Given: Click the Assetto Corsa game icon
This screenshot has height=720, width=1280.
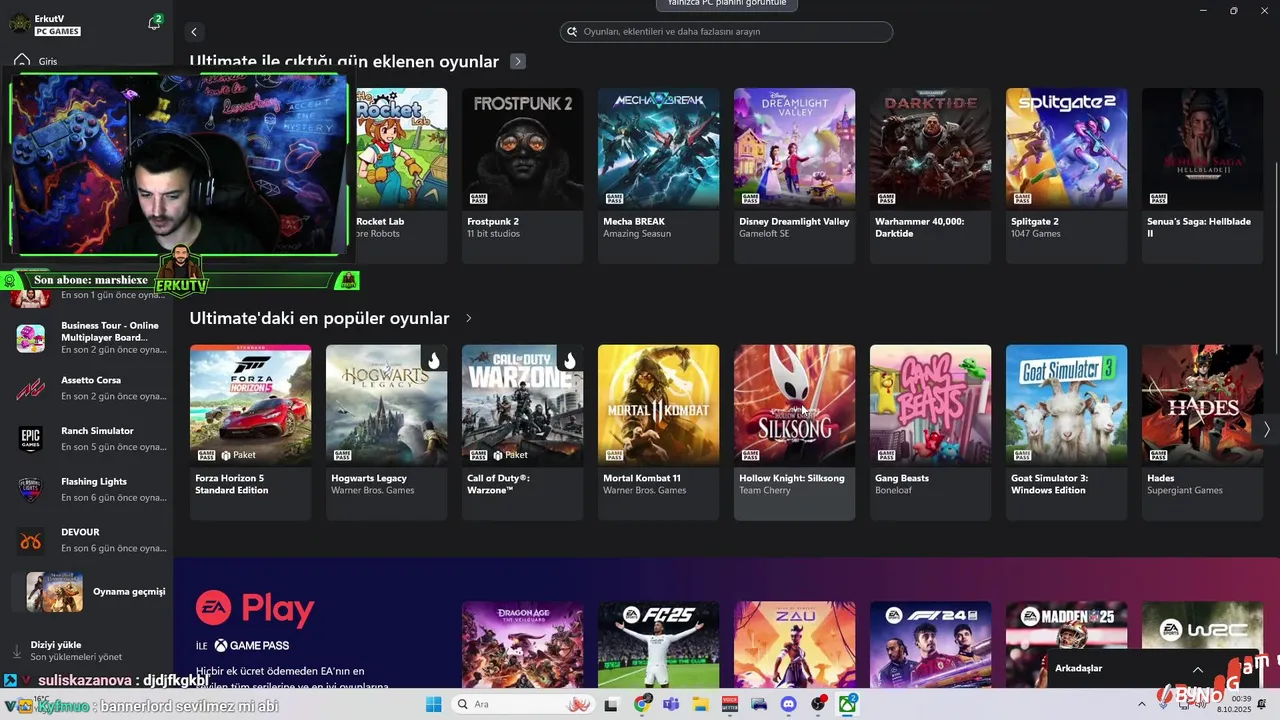Looking at the screenshot, I should (x=31, y=388).
